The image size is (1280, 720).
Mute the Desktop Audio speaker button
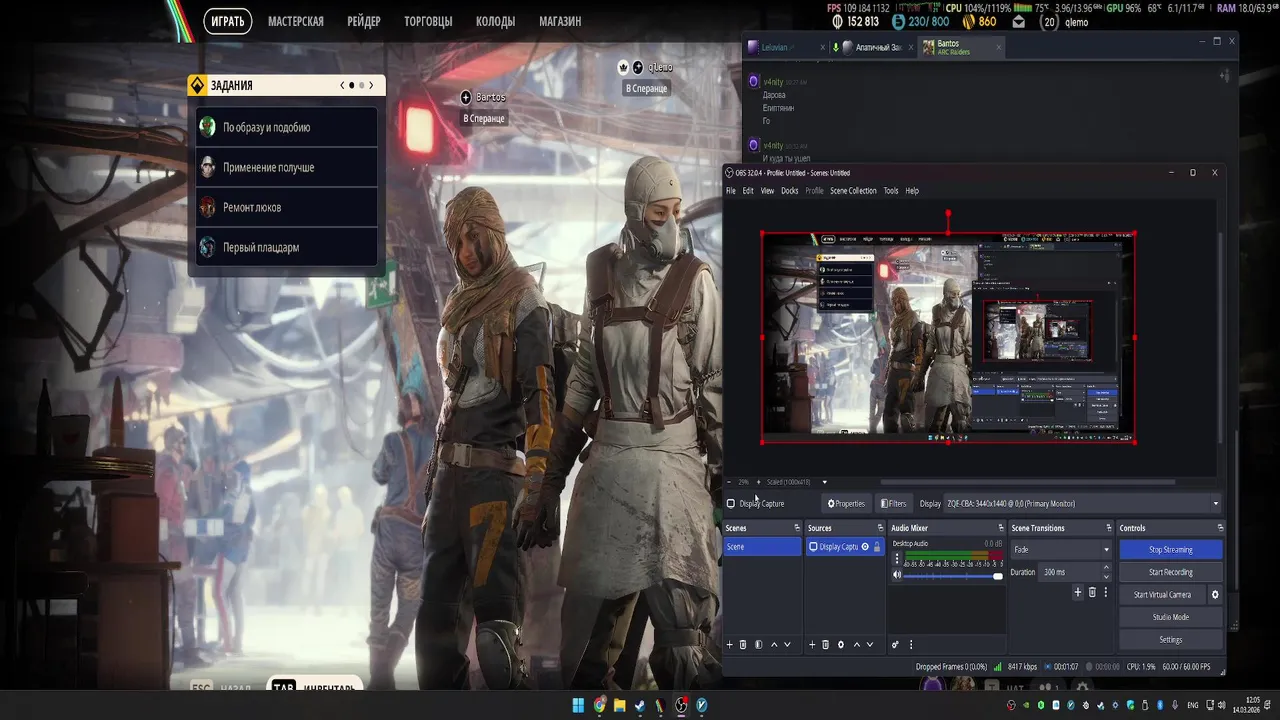click(x=897, y=575)
